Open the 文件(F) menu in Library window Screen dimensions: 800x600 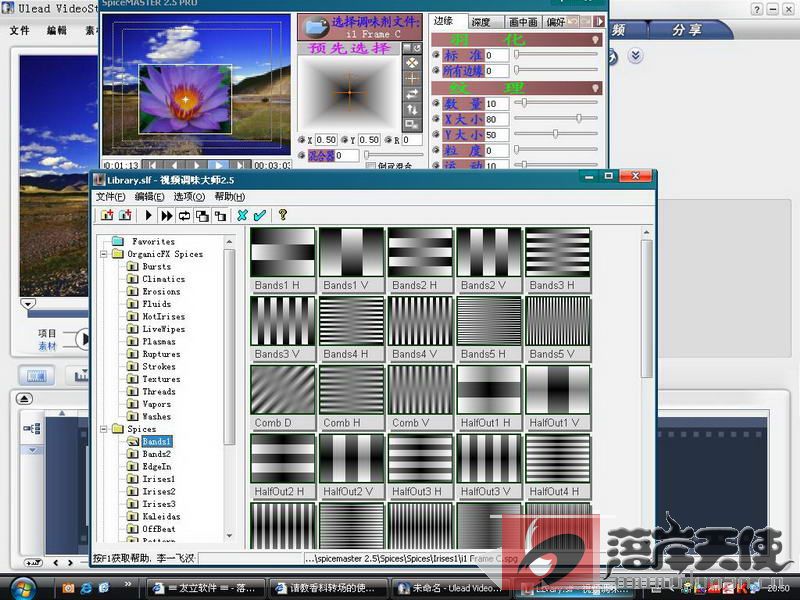111,196
